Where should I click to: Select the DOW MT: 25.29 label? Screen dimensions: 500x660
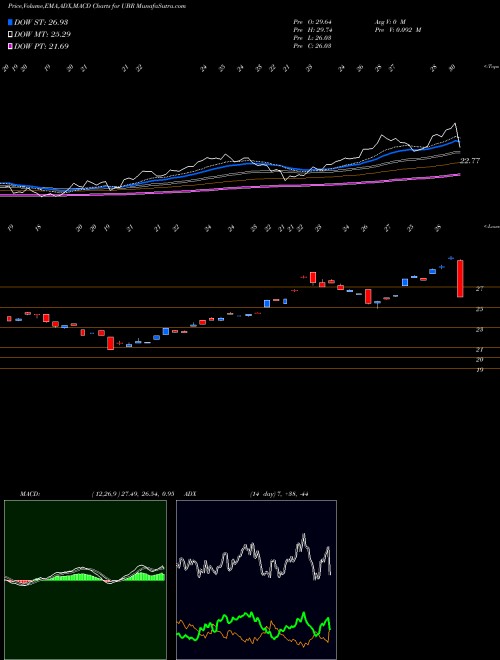(42, 35)
